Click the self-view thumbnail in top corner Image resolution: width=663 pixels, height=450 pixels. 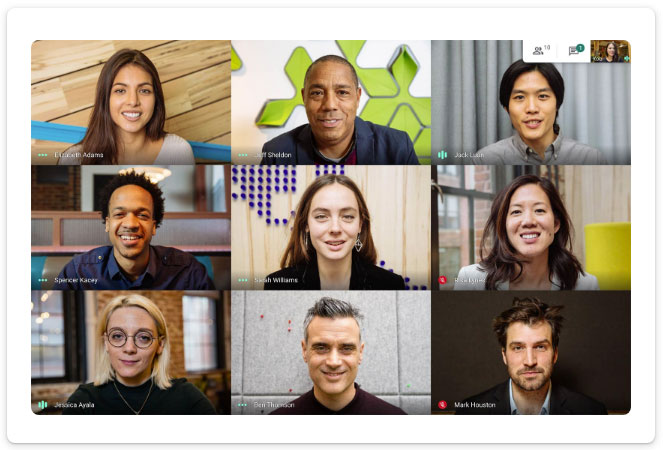[610, 52]
